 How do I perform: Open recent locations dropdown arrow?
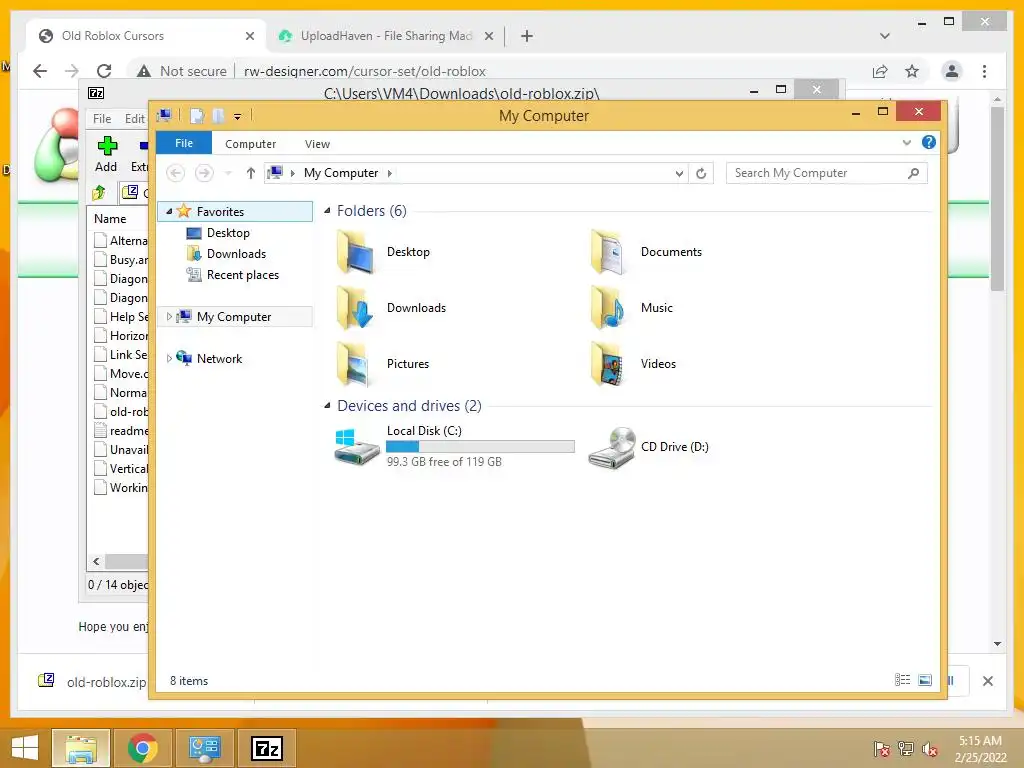click(x=228, y=173)
